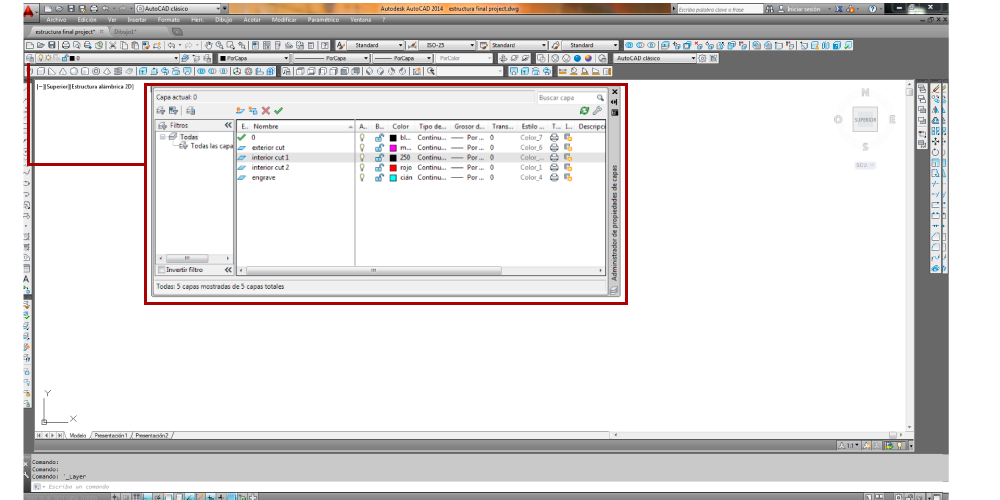Open layer states manager icon
1000x500 pixels.
(191, 111)
